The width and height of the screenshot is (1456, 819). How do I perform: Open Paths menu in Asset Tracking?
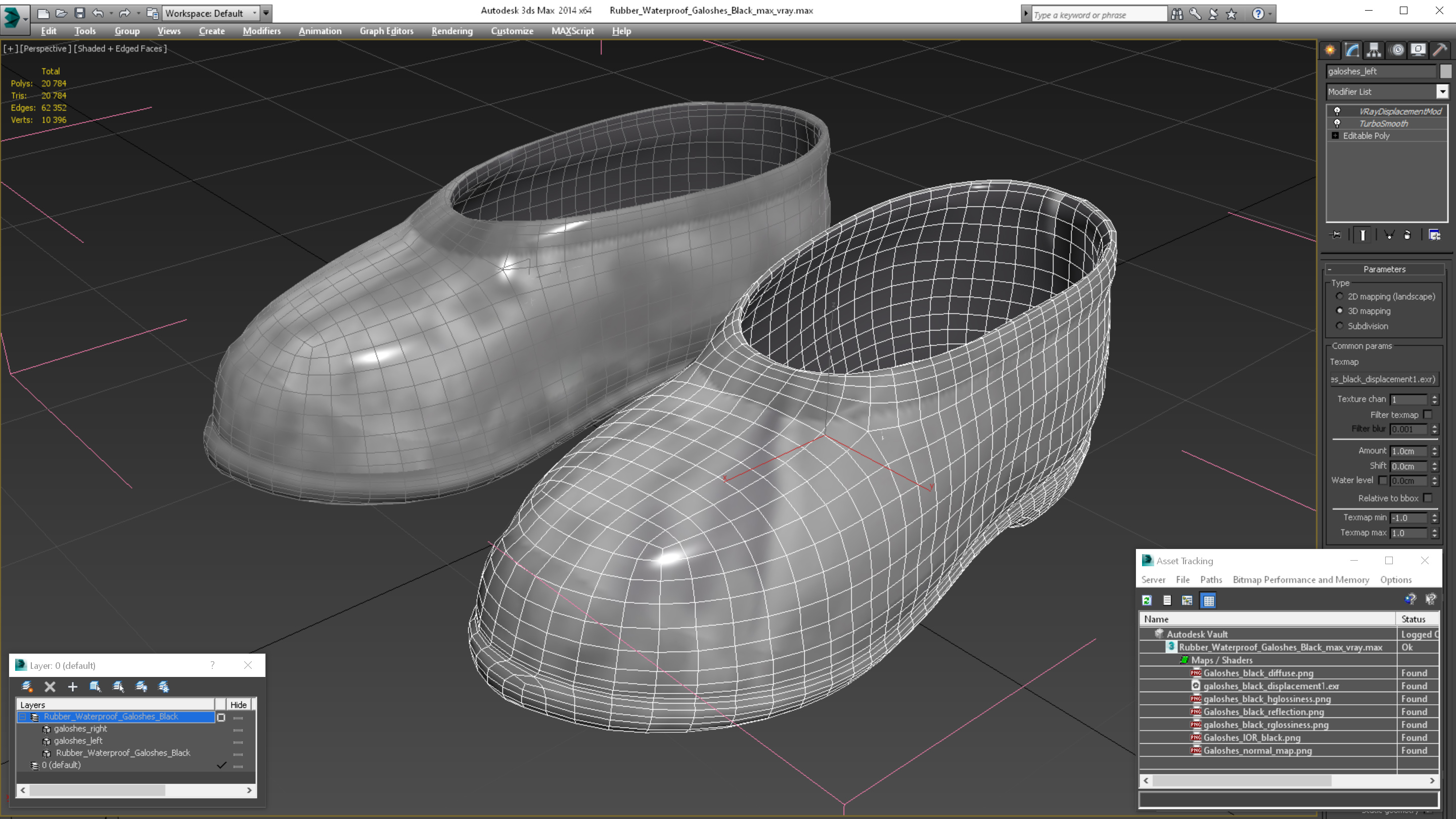click(x=1211, y=580)
